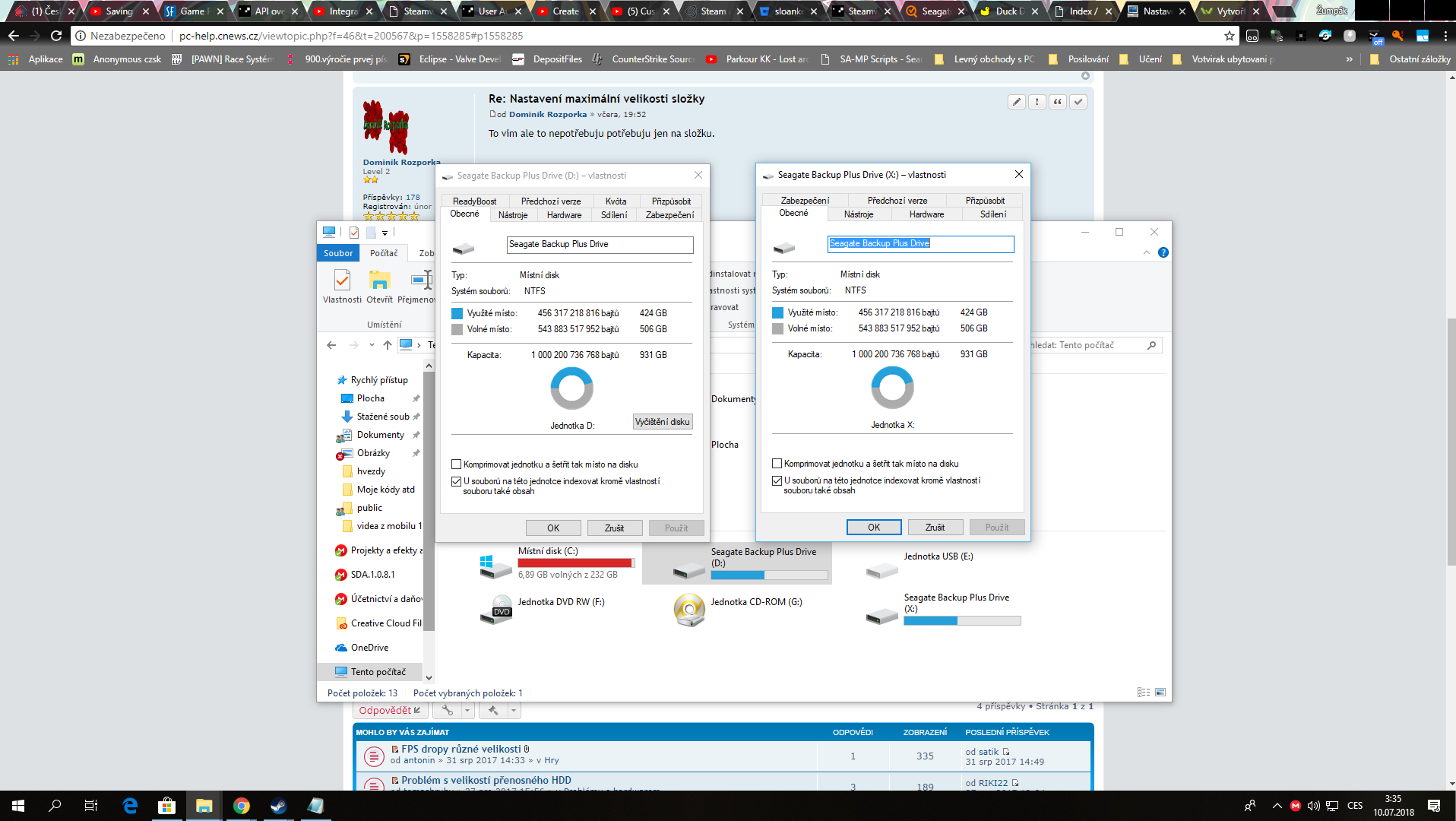Collapse the Explorer ribbon chevron
Viewport: 1456px width, 821px height.
point(1147,252)
